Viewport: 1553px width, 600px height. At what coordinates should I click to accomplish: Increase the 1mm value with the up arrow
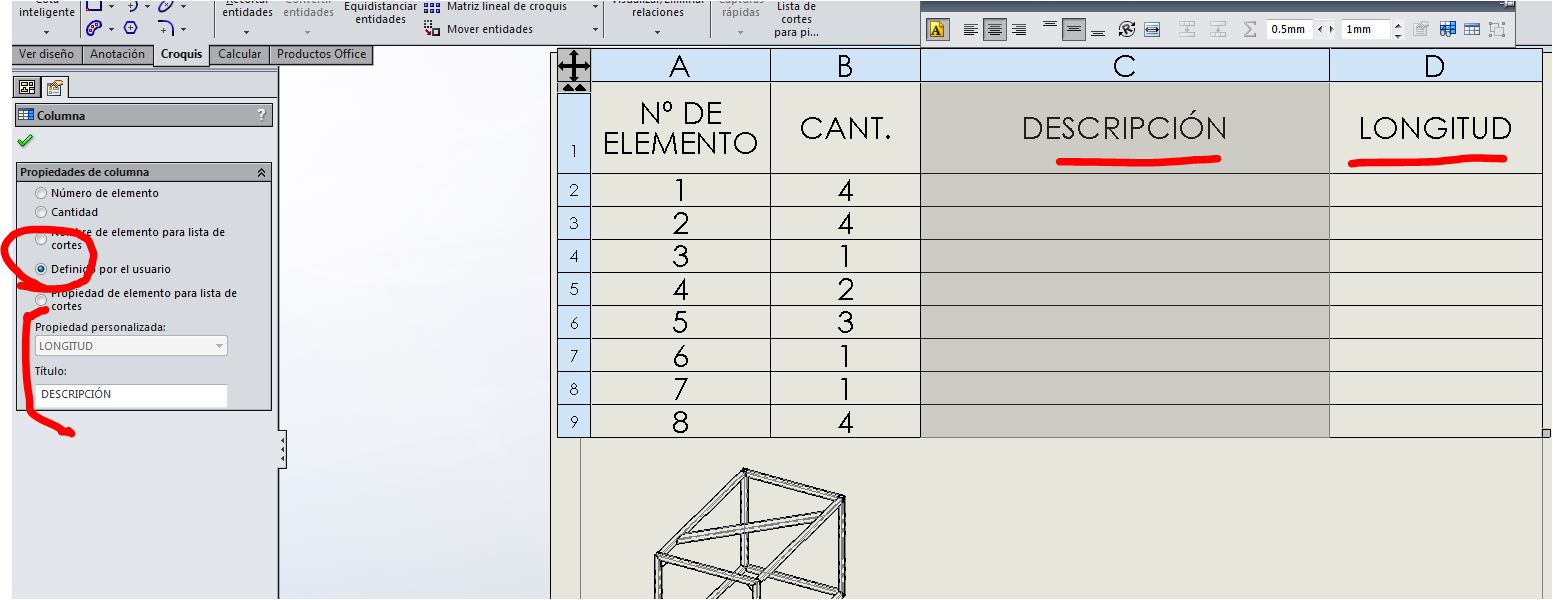[x=1398, y=25]
